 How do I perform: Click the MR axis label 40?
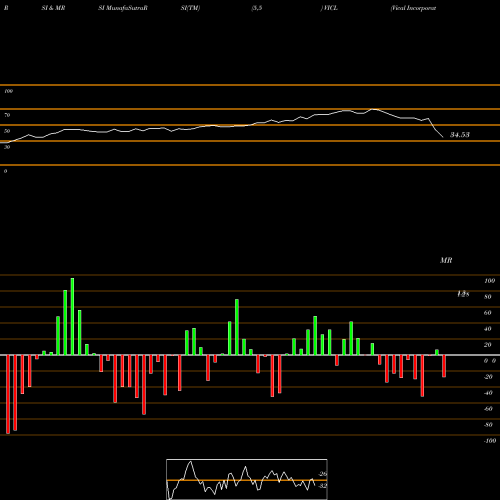point(488,329)
